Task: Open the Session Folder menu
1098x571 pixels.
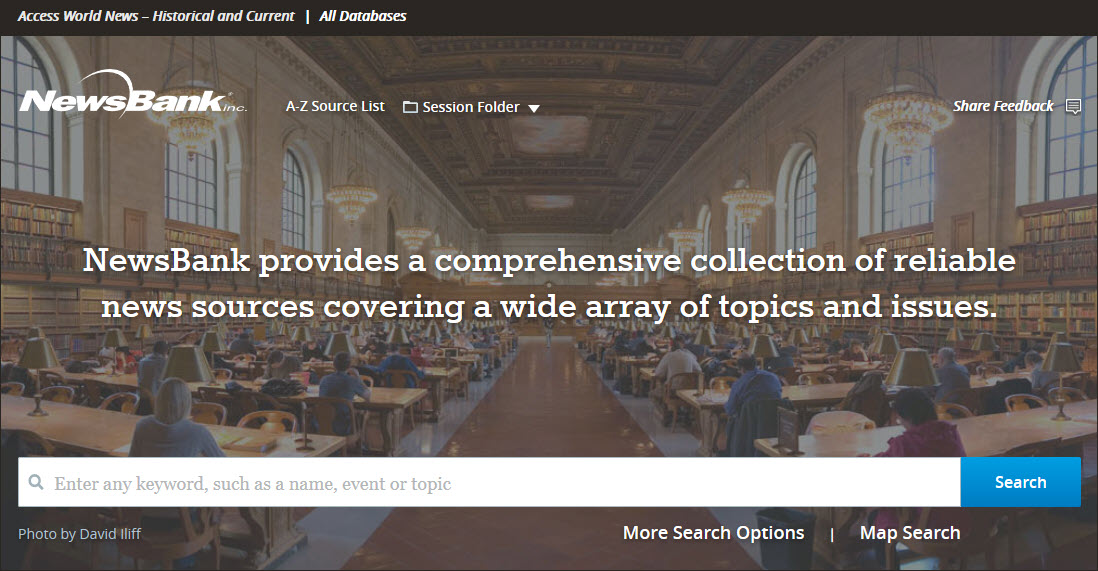Action: pyautogui.click(x=471, y=107)
